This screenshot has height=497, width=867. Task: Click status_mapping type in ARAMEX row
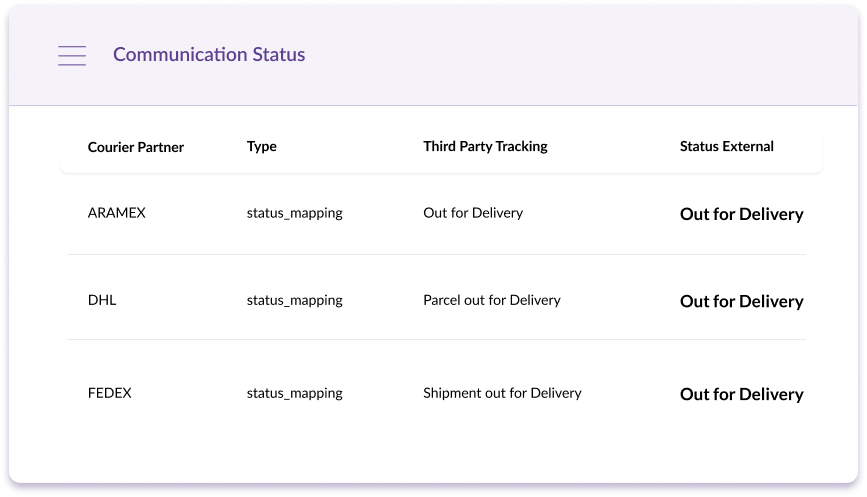point(295,213)
